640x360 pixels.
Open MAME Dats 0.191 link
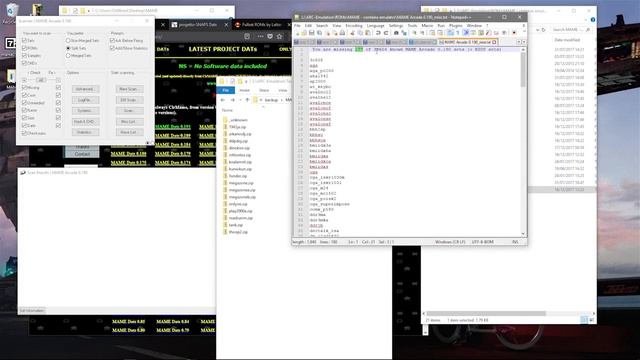(173, 127)
